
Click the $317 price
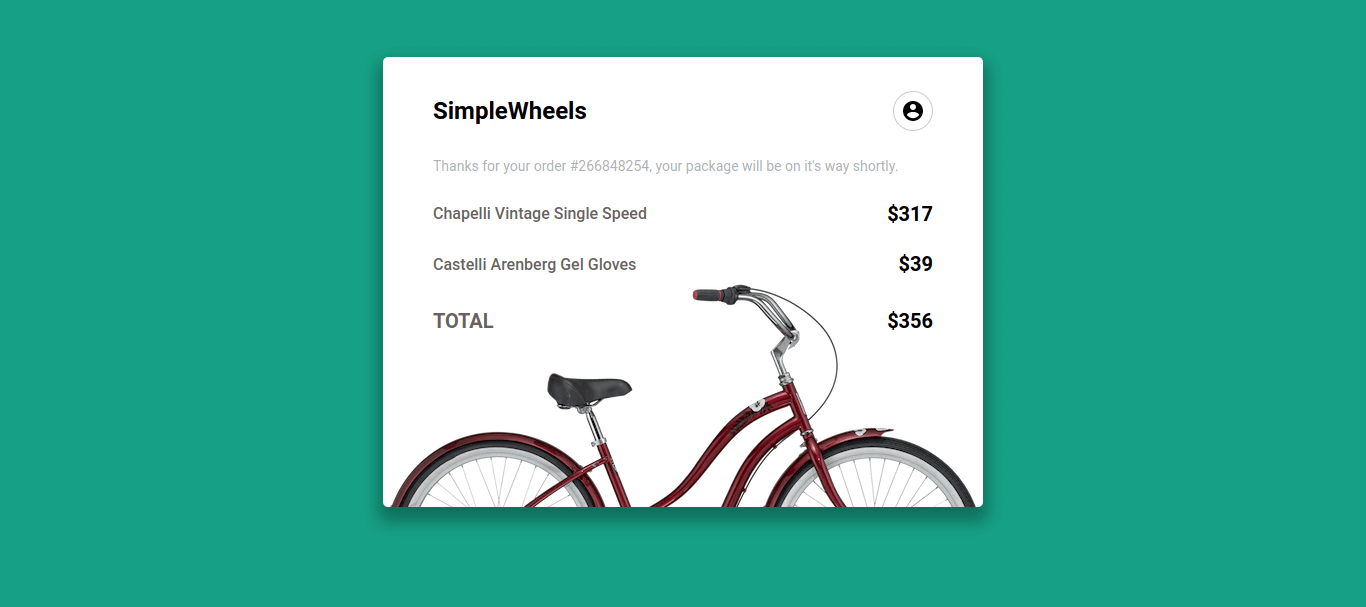coord(909,213)
